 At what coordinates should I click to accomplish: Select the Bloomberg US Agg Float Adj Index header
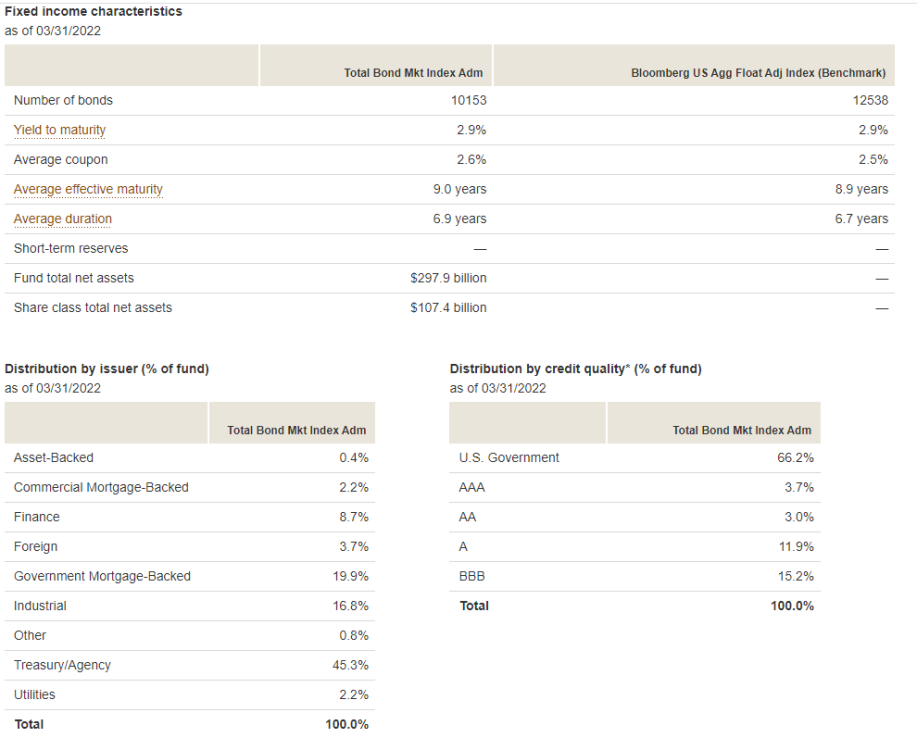(758, 73)
